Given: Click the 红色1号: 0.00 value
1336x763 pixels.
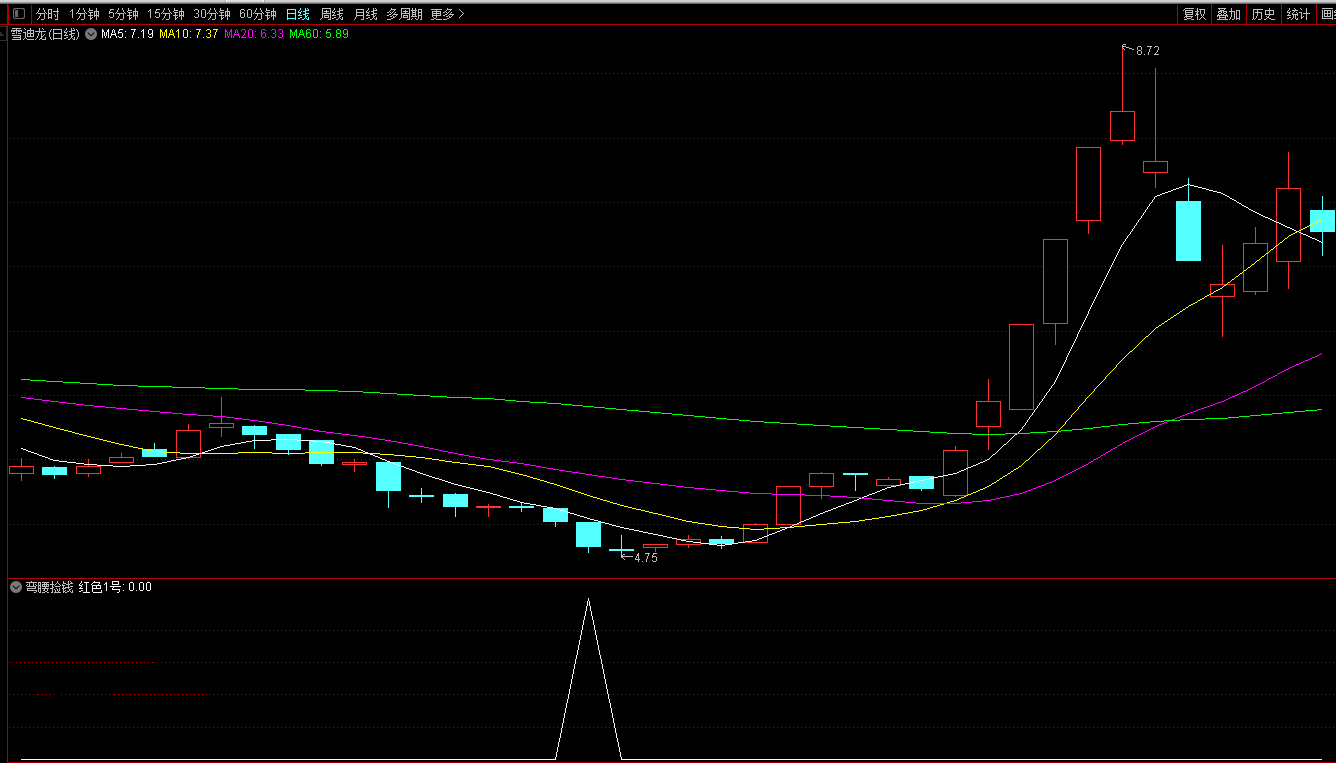Looking at the screenshot, I should tap(115, 587).
